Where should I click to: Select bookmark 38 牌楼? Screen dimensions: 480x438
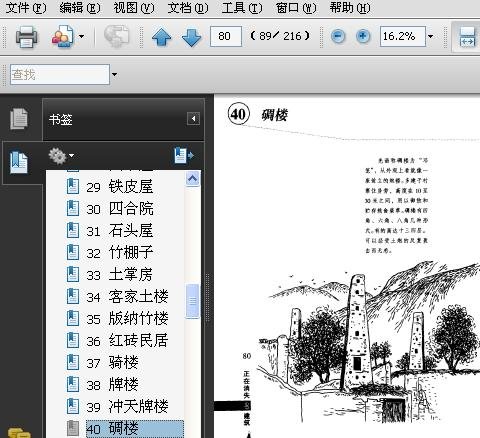[112, 385]
